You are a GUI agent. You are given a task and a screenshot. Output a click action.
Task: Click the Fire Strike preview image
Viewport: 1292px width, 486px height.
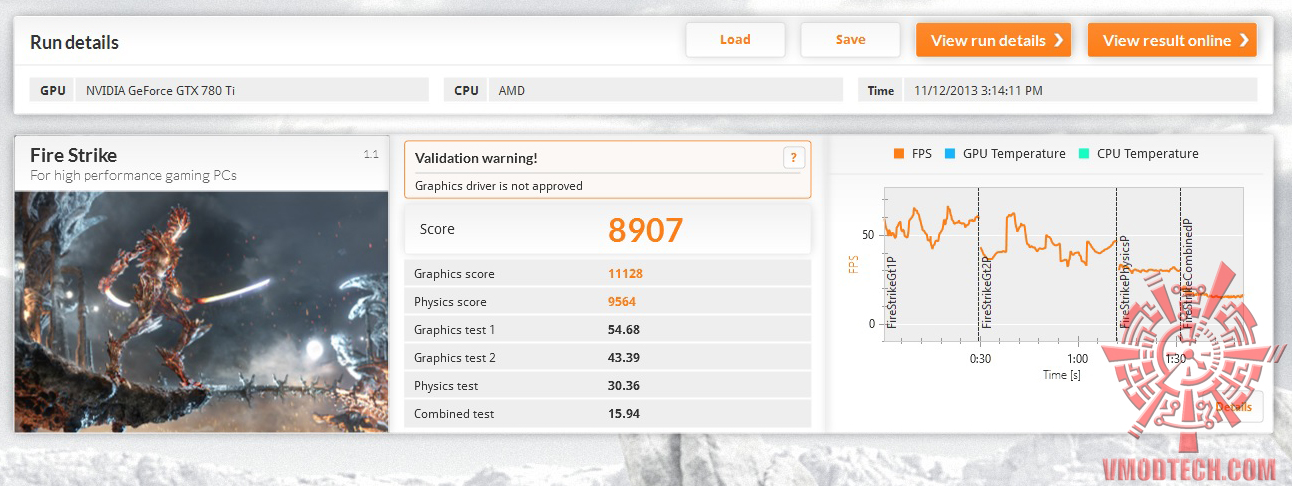[x=201, y=311]
